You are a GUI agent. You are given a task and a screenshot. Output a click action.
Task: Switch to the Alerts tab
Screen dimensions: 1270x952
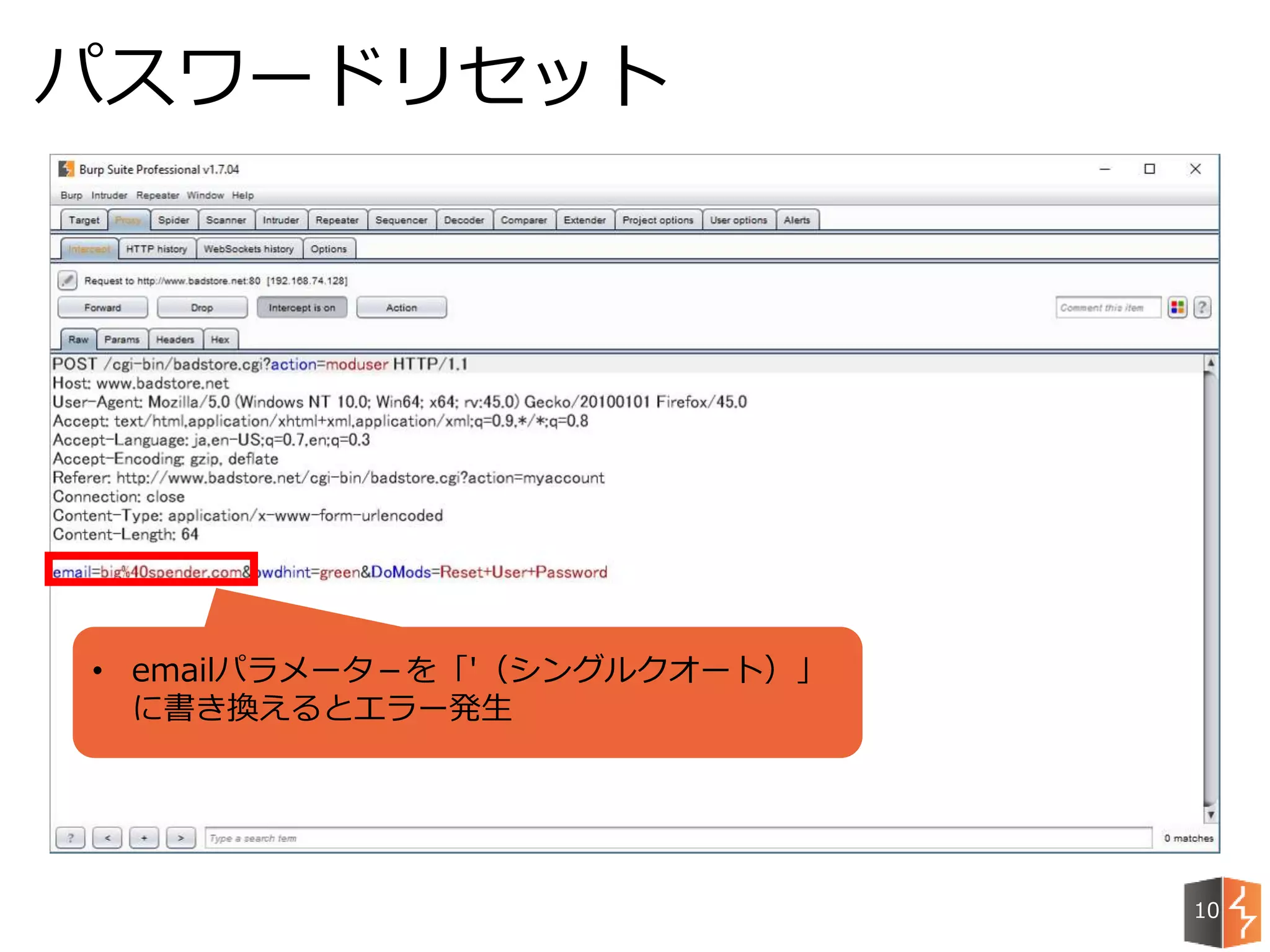pos(797,220)
